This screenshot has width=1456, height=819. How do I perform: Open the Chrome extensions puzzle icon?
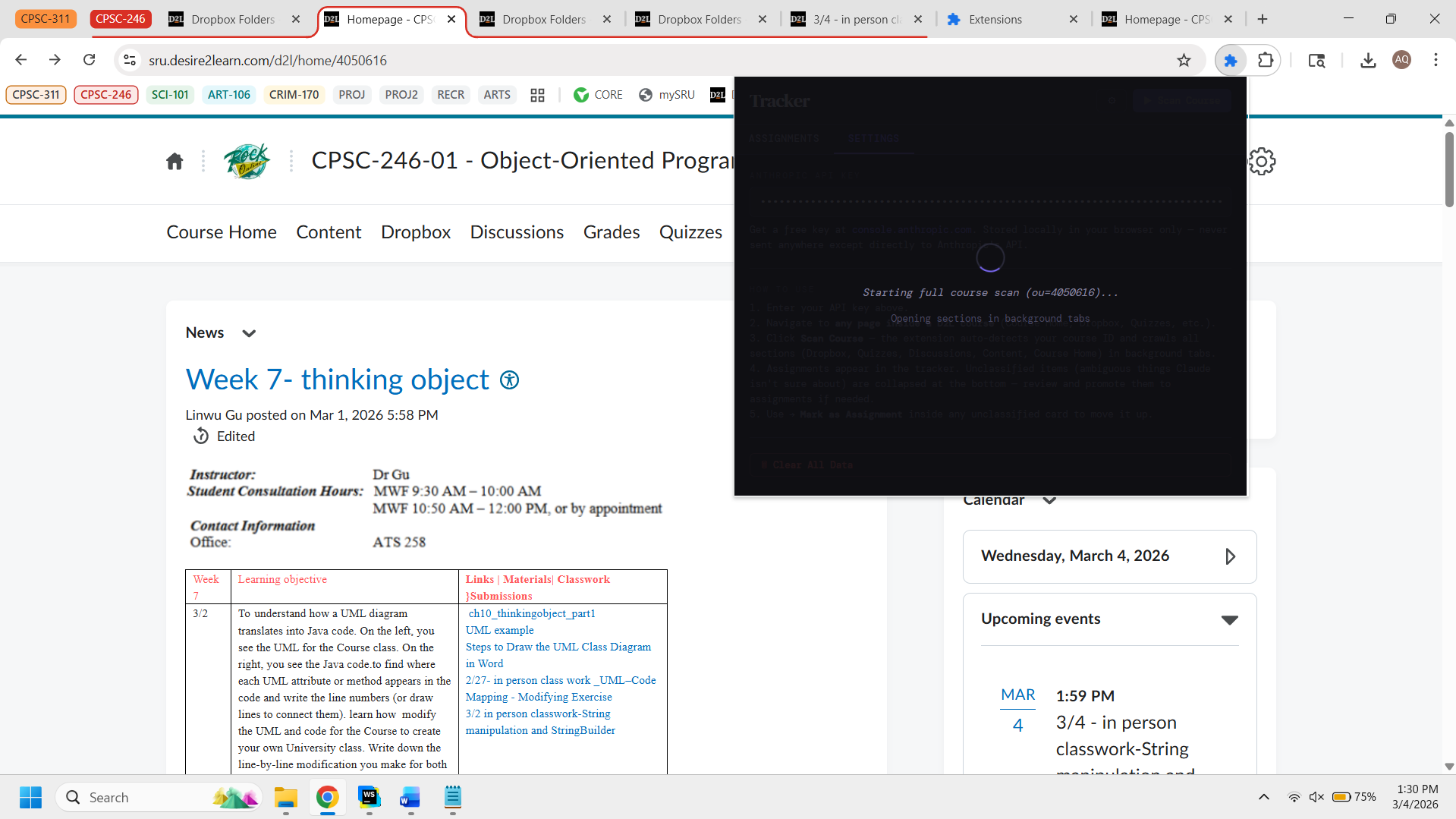tap(1265, 61)
